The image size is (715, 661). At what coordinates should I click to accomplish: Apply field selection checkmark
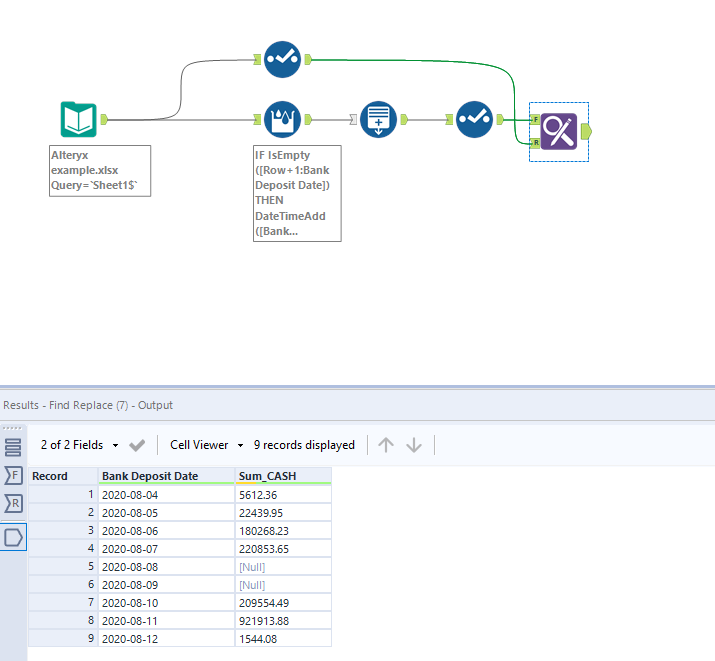[137, 445]
